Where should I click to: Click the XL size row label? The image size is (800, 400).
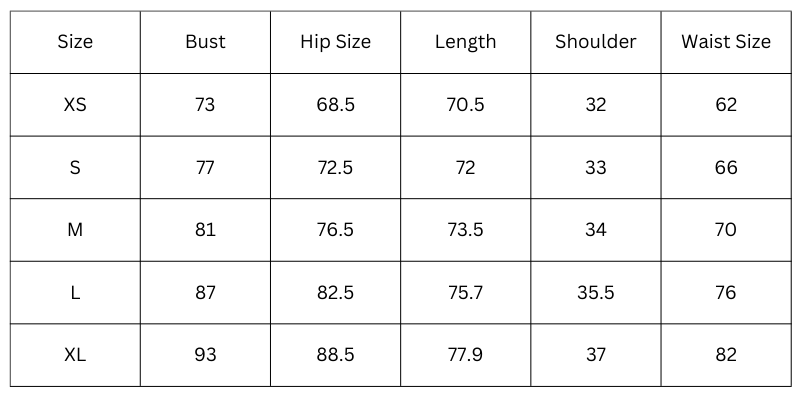click(75, 355)
